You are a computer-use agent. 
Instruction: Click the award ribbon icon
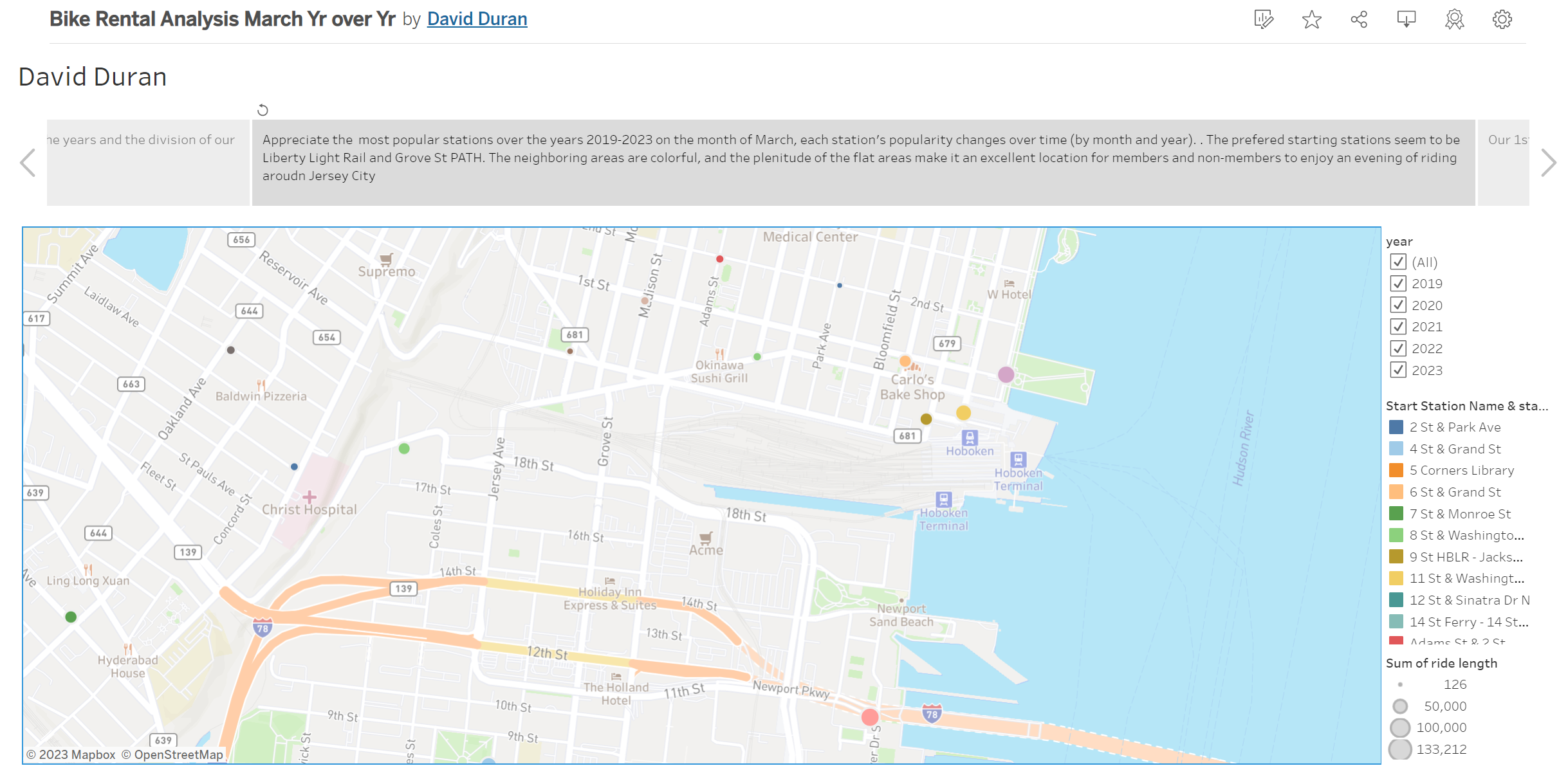point(1454,19)
